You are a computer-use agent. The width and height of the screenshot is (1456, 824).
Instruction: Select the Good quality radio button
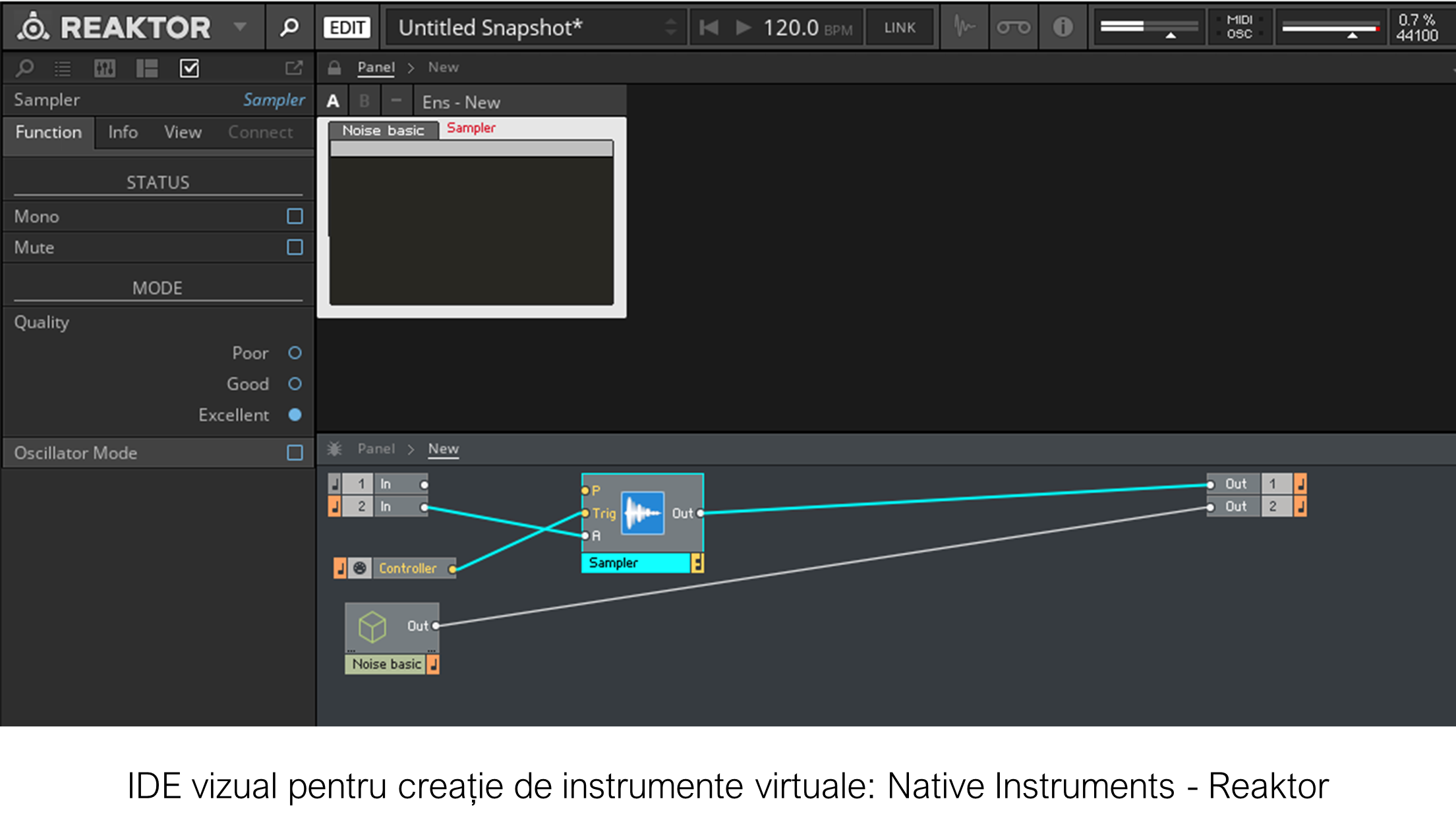click(295, 384)
